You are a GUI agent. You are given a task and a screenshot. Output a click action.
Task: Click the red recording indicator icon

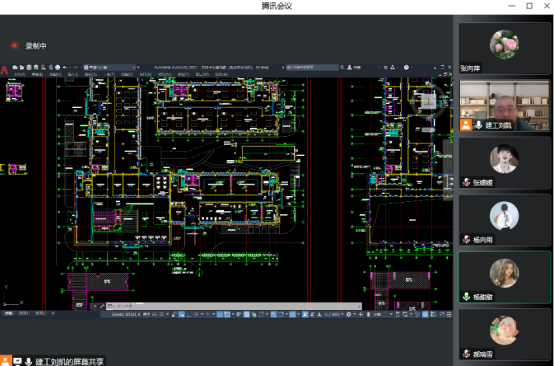[14, 46]
